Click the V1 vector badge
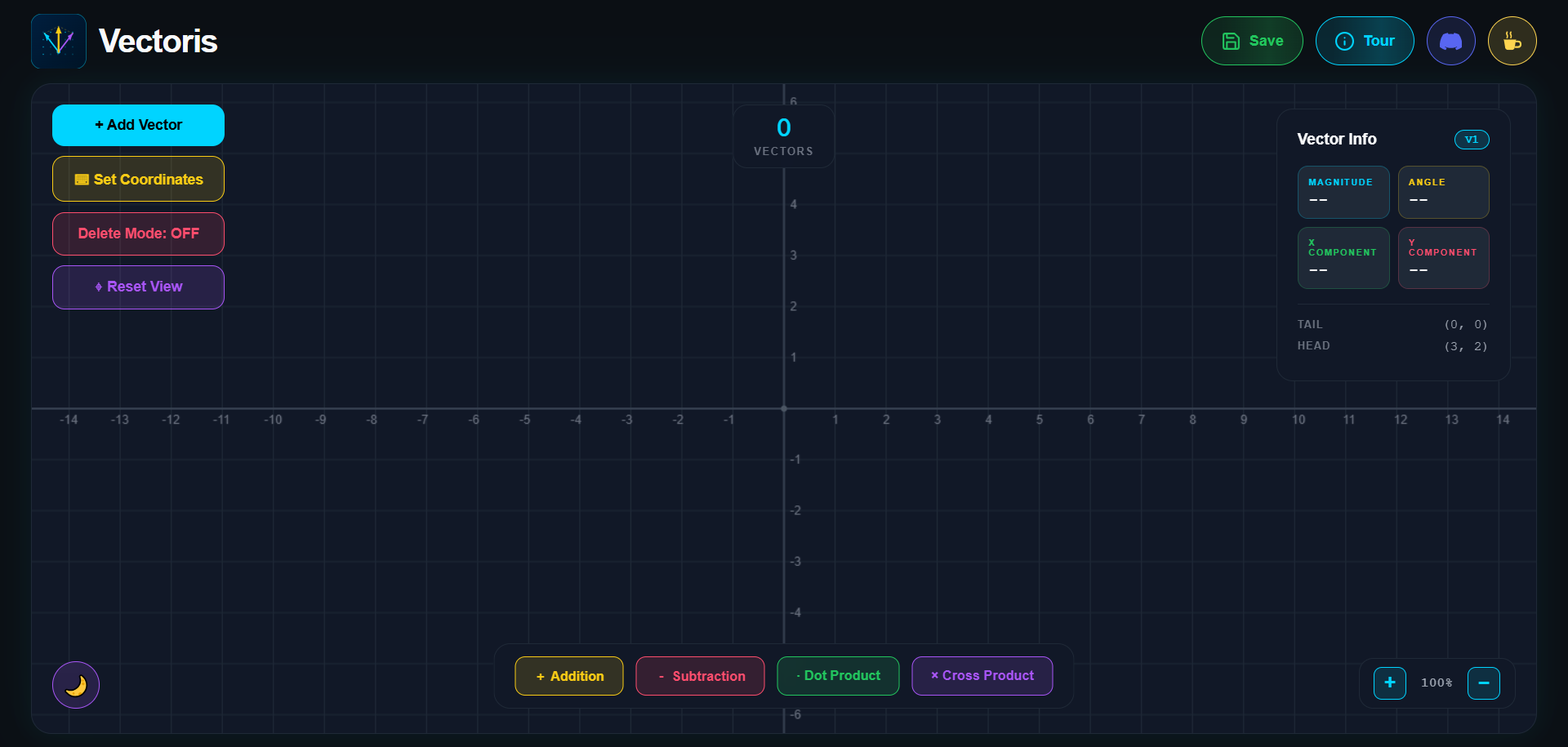1568x747 pixels. click(1472, 140)
